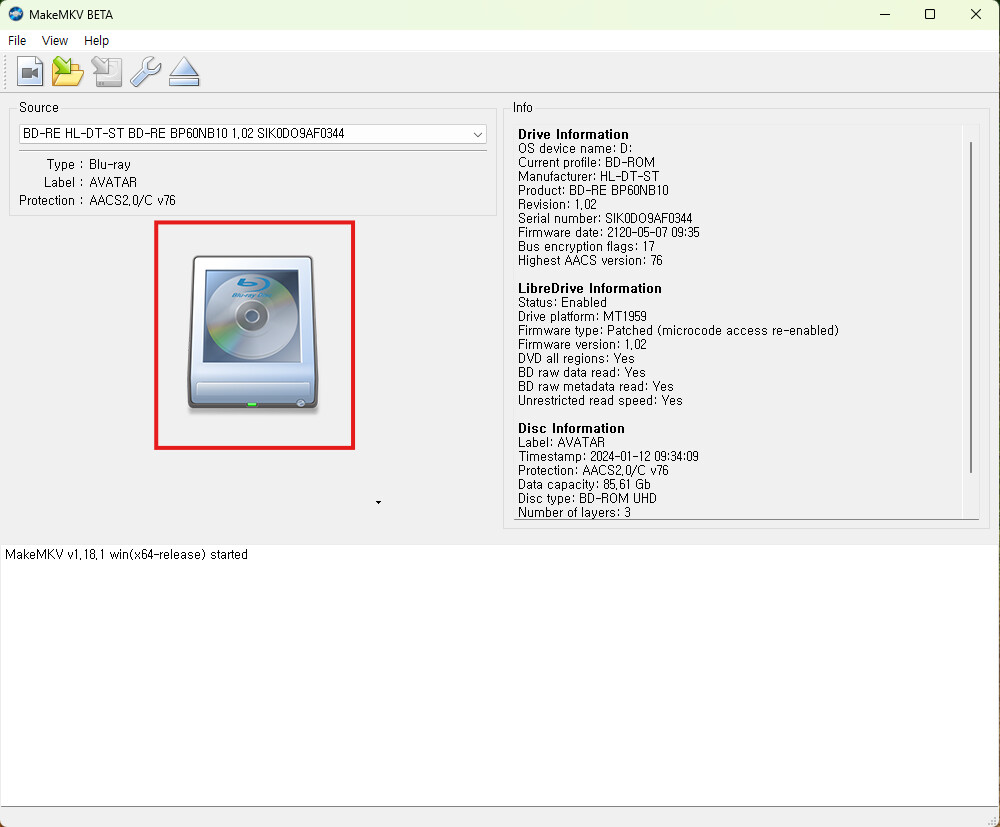Screen dimensions: 1000x827
Task: Maximize the MakeMKV BETA window
Action: (930, 14)
